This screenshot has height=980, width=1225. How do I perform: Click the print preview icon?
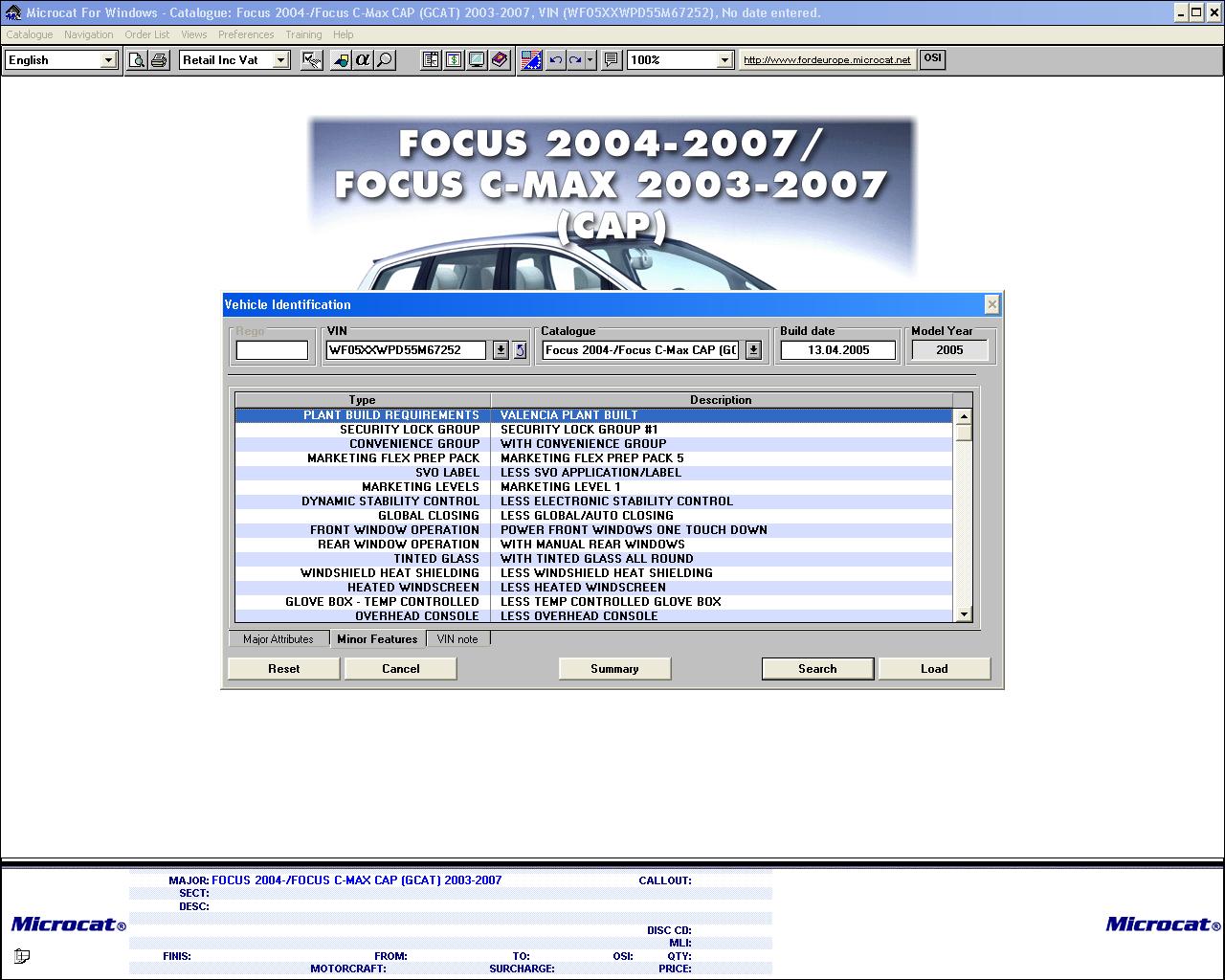click(137, 60)
